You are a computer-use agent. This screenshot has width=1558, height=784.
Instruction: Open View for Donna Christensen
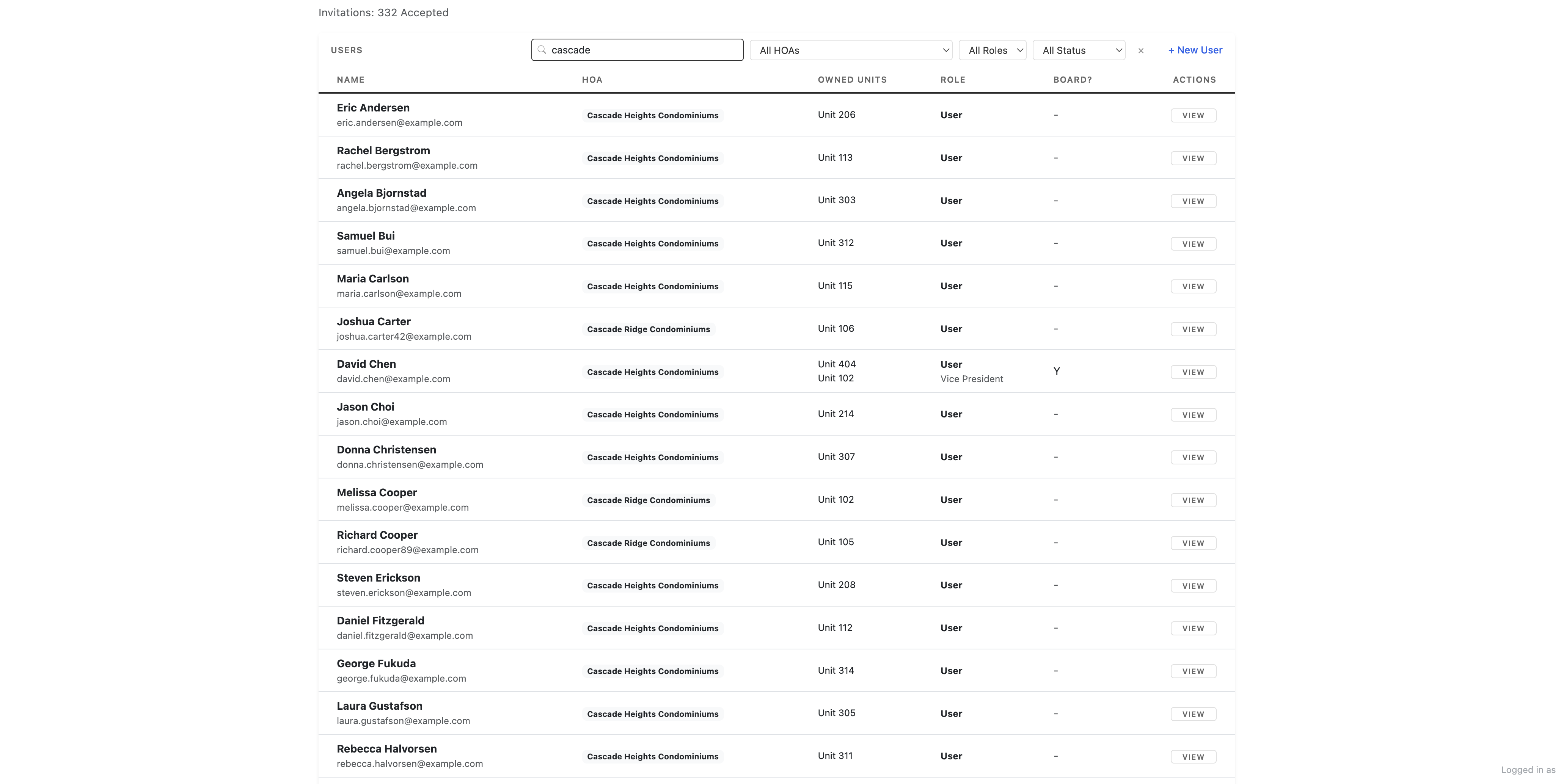click(1193, 458)
